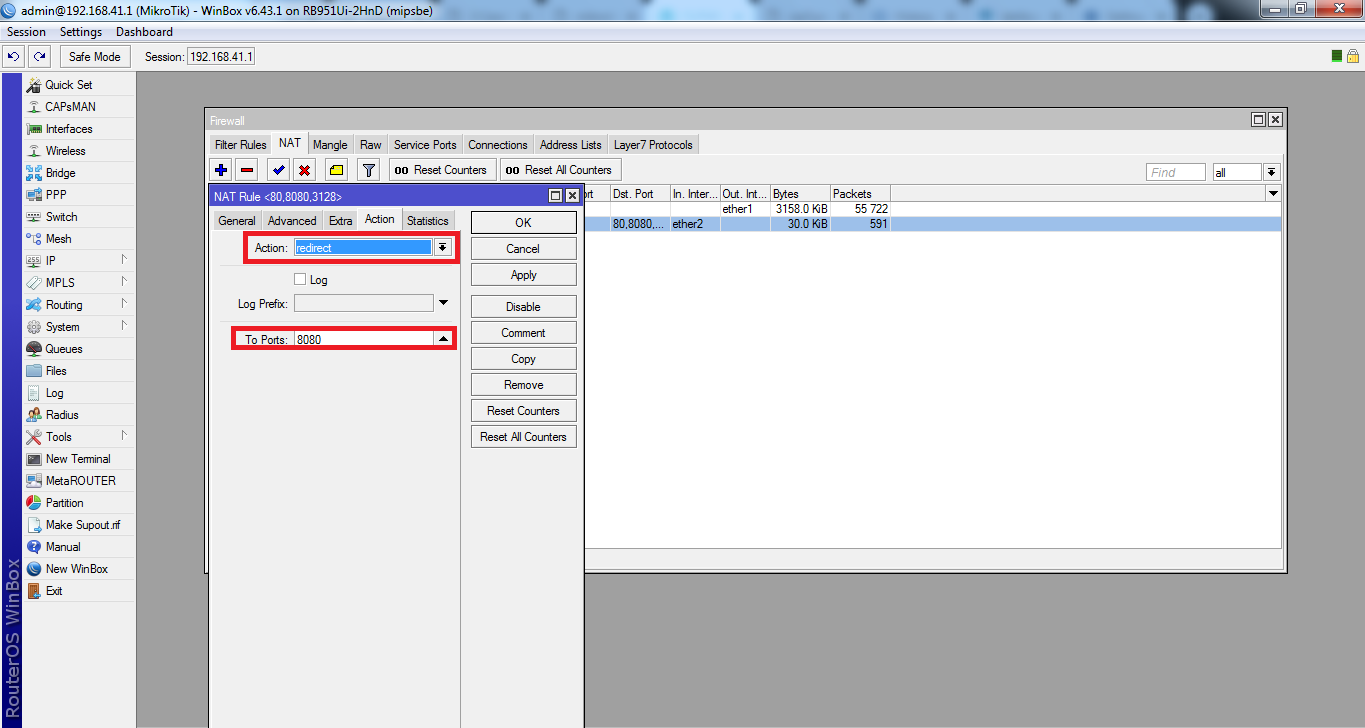Switch to the Statistics tab in NAT Rule
The image size is (1365, 728).
428,221
